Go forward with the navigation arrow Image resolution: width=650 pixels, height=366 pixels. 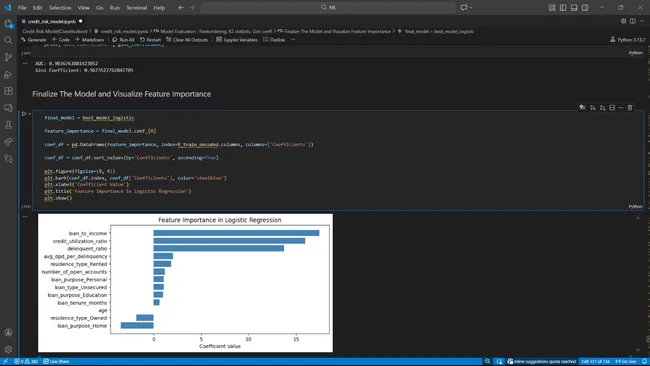pyautogui.click(x=192, y=7)
